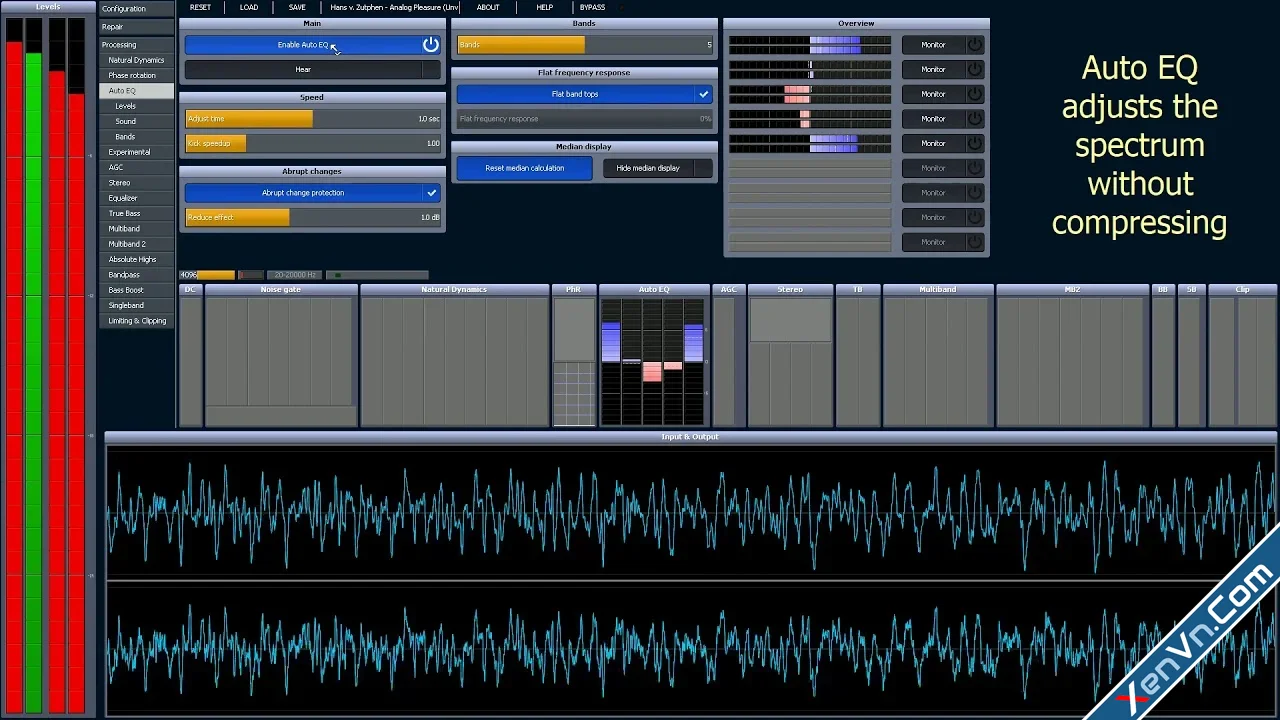This screenshot has height=720, width=1280.
Task: Click the Monitor button for the third band
Action: pos(933,94)
